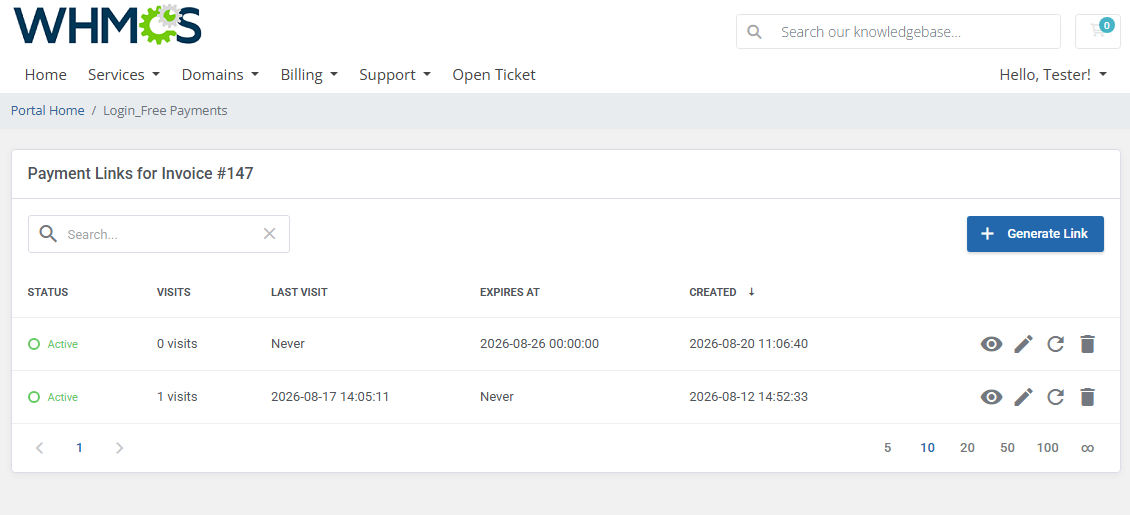Show 50 rows per page
1130x515 pixels.
click(x=1007, y=448)
